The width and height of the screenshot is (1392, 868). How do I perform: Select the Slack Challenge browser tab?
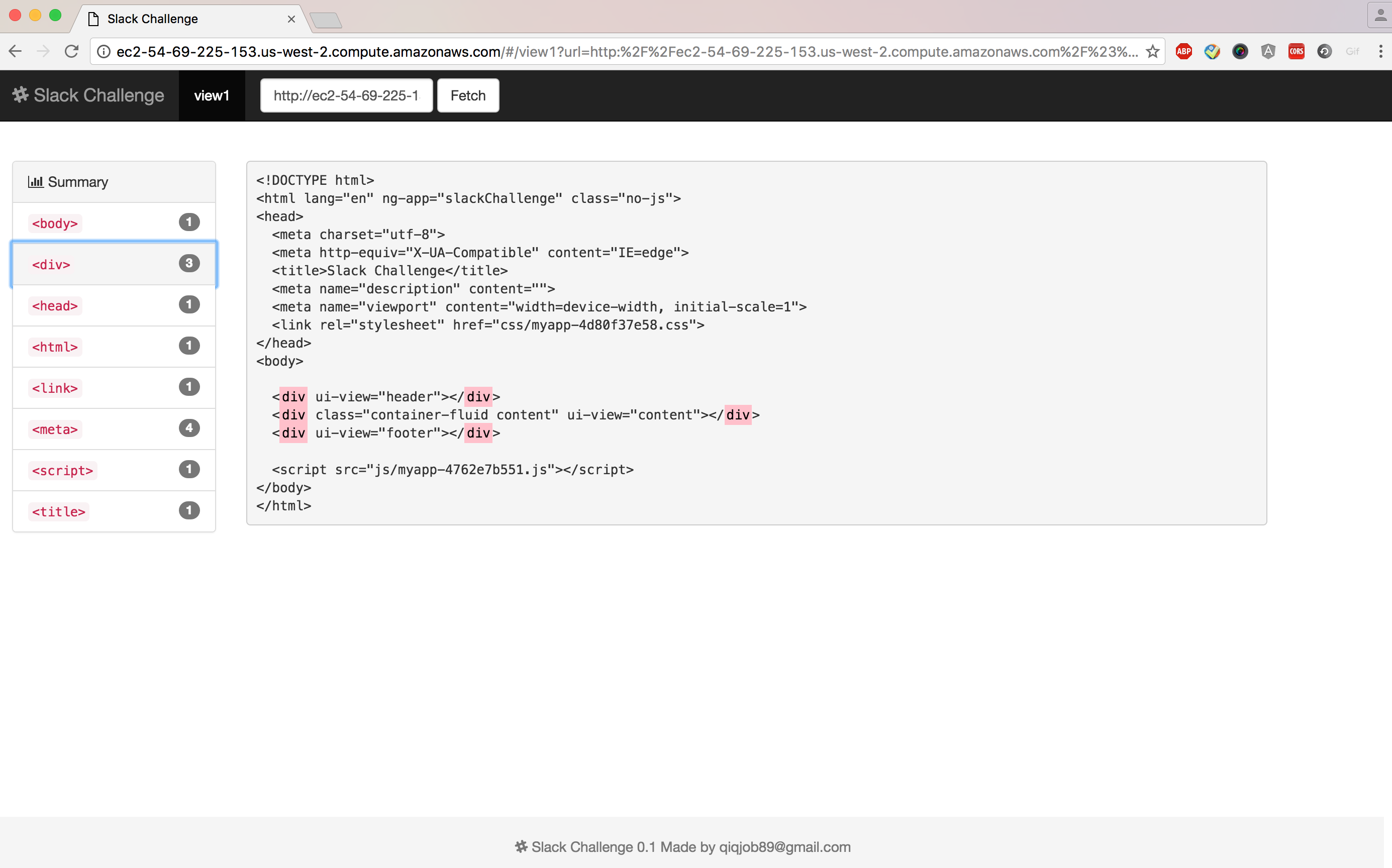pyautogui.click(x=189, y=19)
